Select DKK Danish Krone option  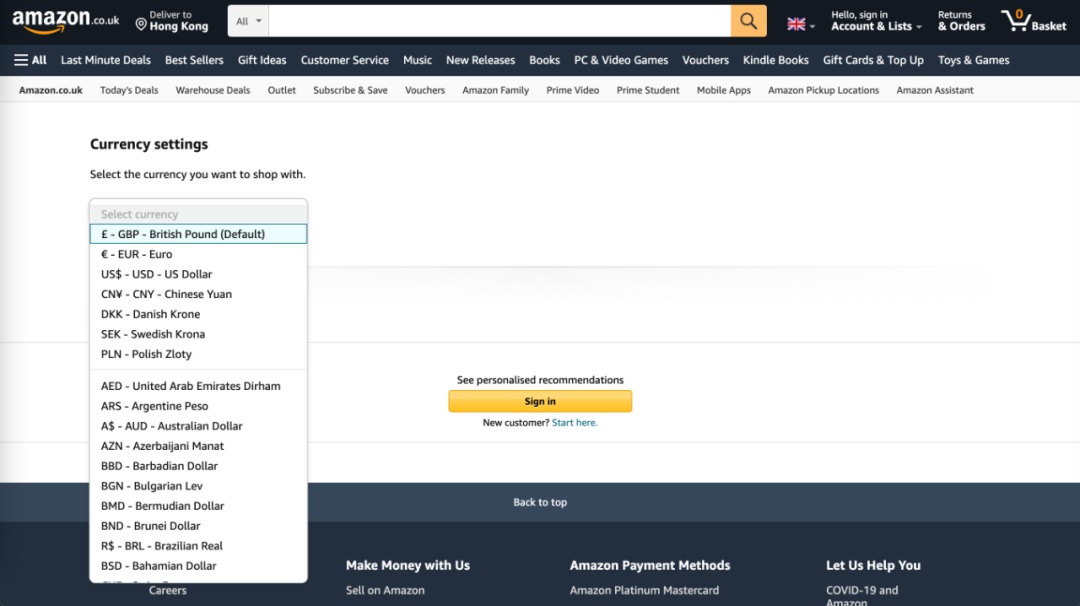(198, 314)
